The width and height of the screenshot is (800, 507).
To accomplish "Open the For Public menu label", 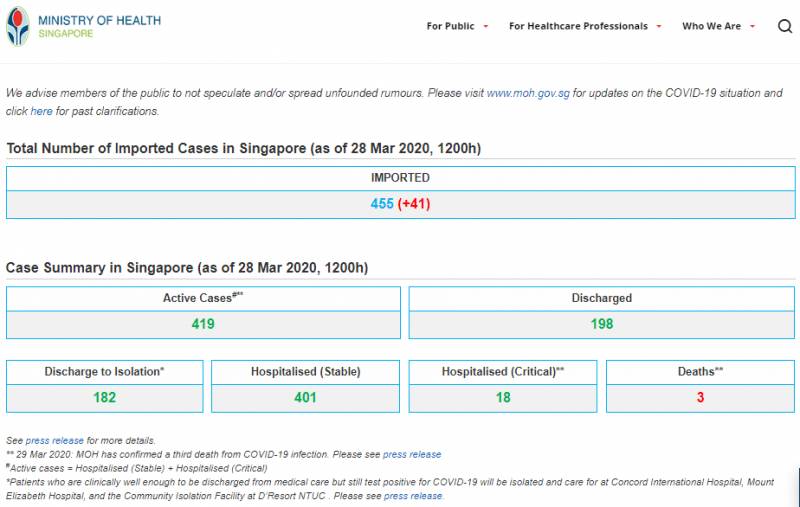I will (x=450, y=26).
